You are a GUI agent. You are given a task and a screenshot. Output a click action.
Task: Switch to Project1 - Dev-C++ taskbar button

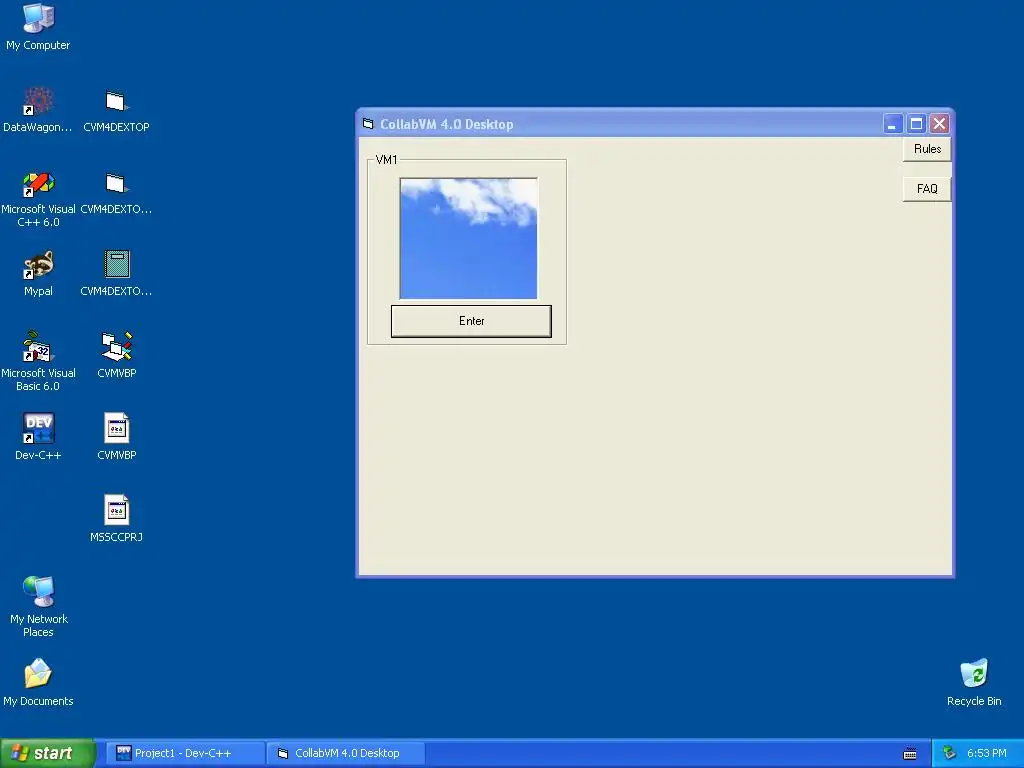(186, 753)
